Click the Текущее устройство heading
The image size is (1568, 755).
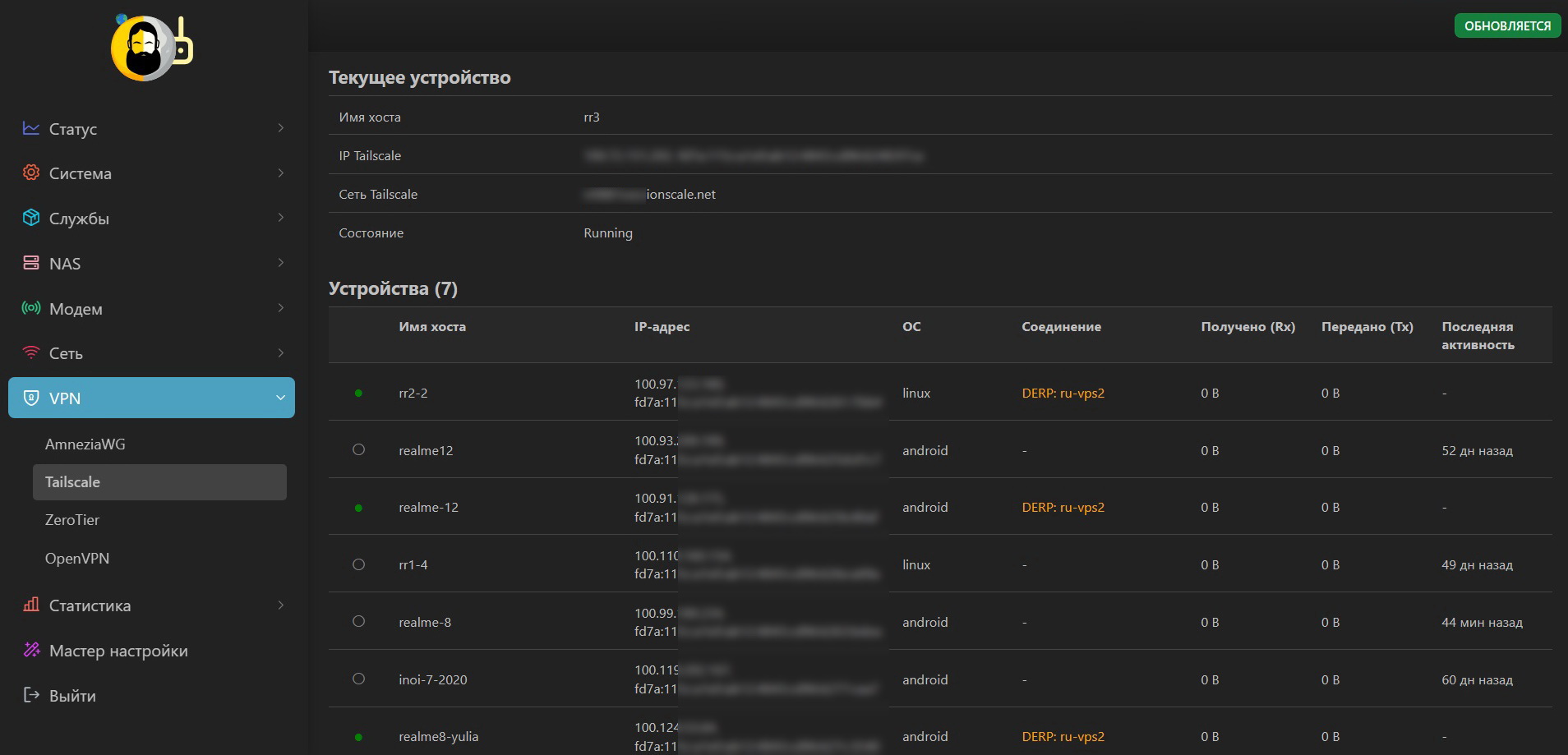click(x=419, y=77)
